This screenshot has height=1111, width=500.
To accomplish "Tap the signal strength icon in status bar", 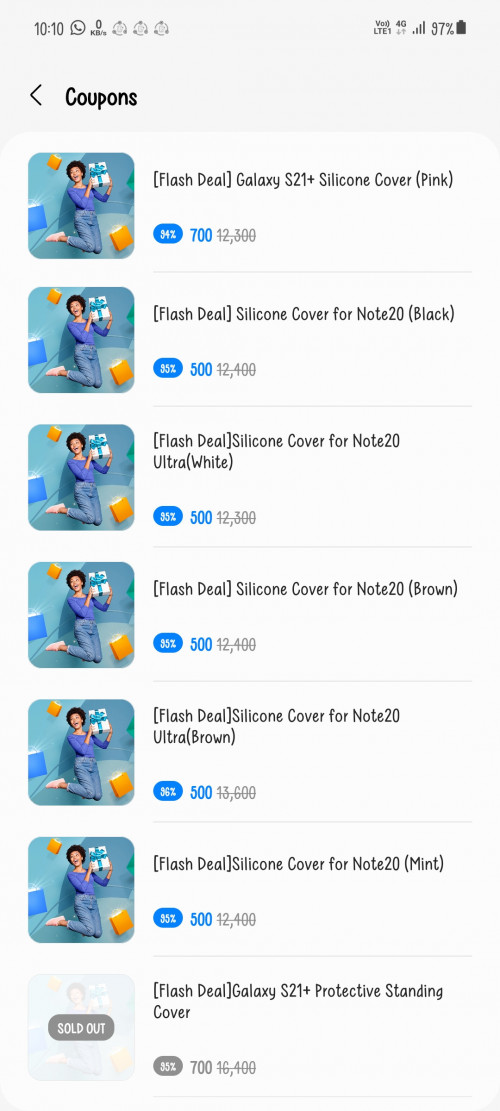I will click(x=419, y=28).
